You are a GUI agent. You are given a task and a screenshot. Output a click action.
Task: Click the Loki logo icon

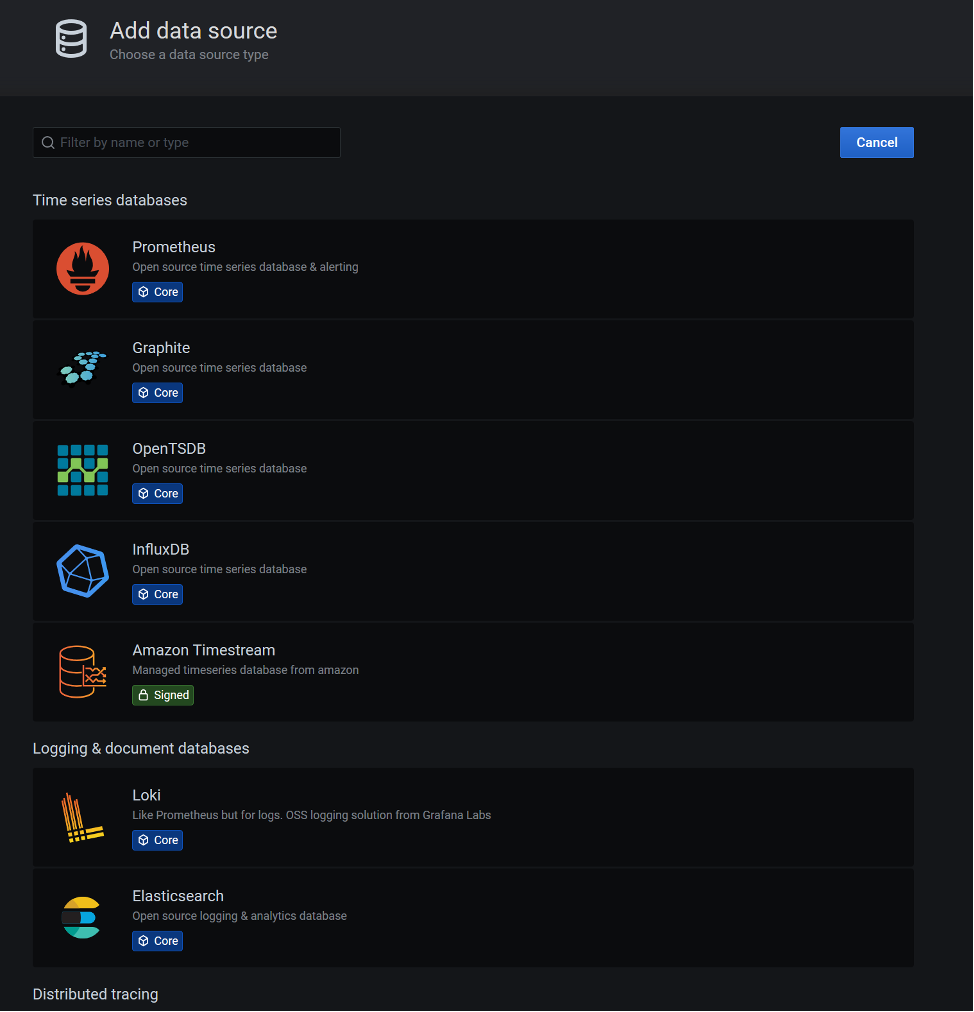point(83,817)
